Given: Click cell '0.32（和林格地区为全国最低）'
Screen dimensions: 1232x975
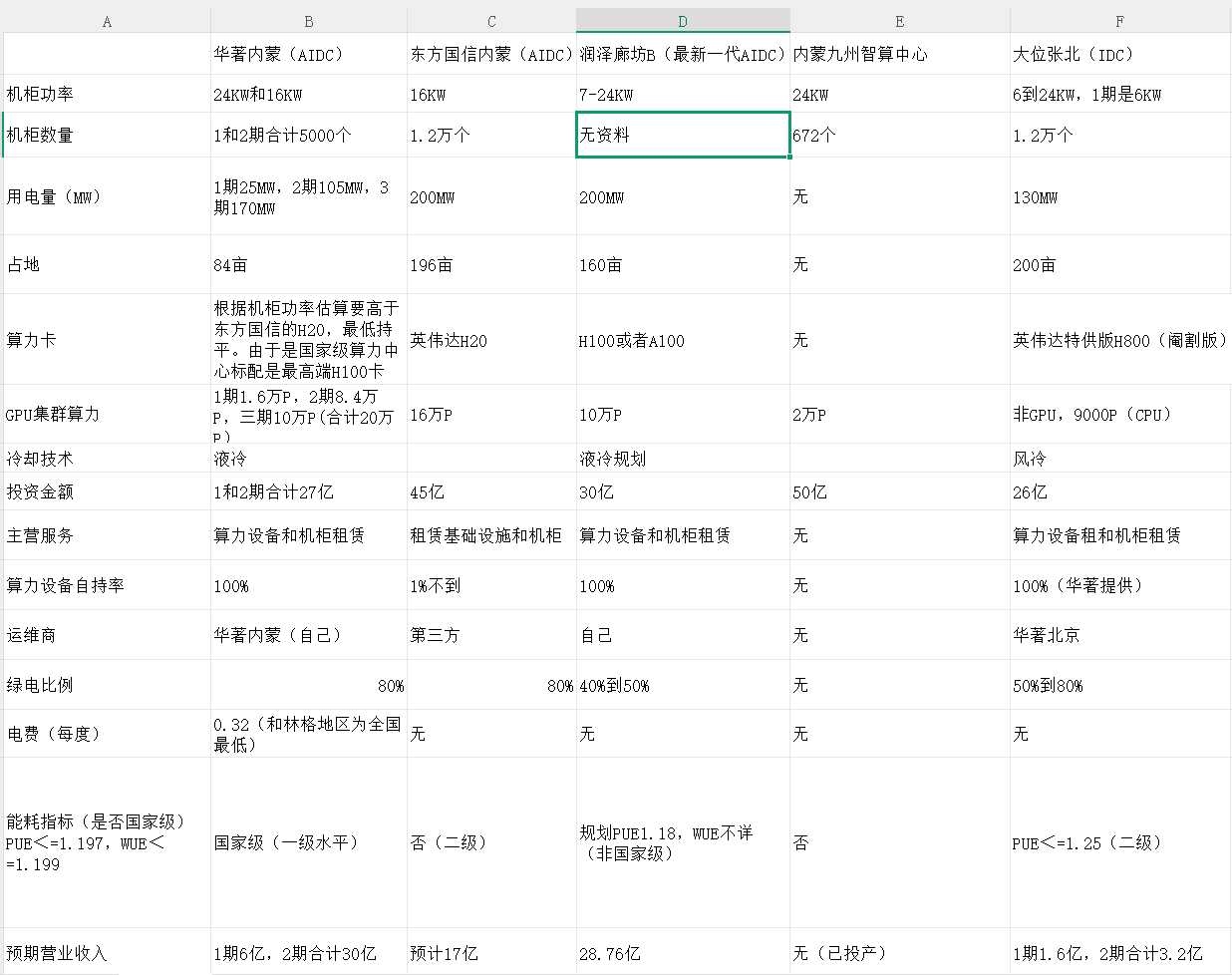Looking at the screenshot, I should [309, 734].
